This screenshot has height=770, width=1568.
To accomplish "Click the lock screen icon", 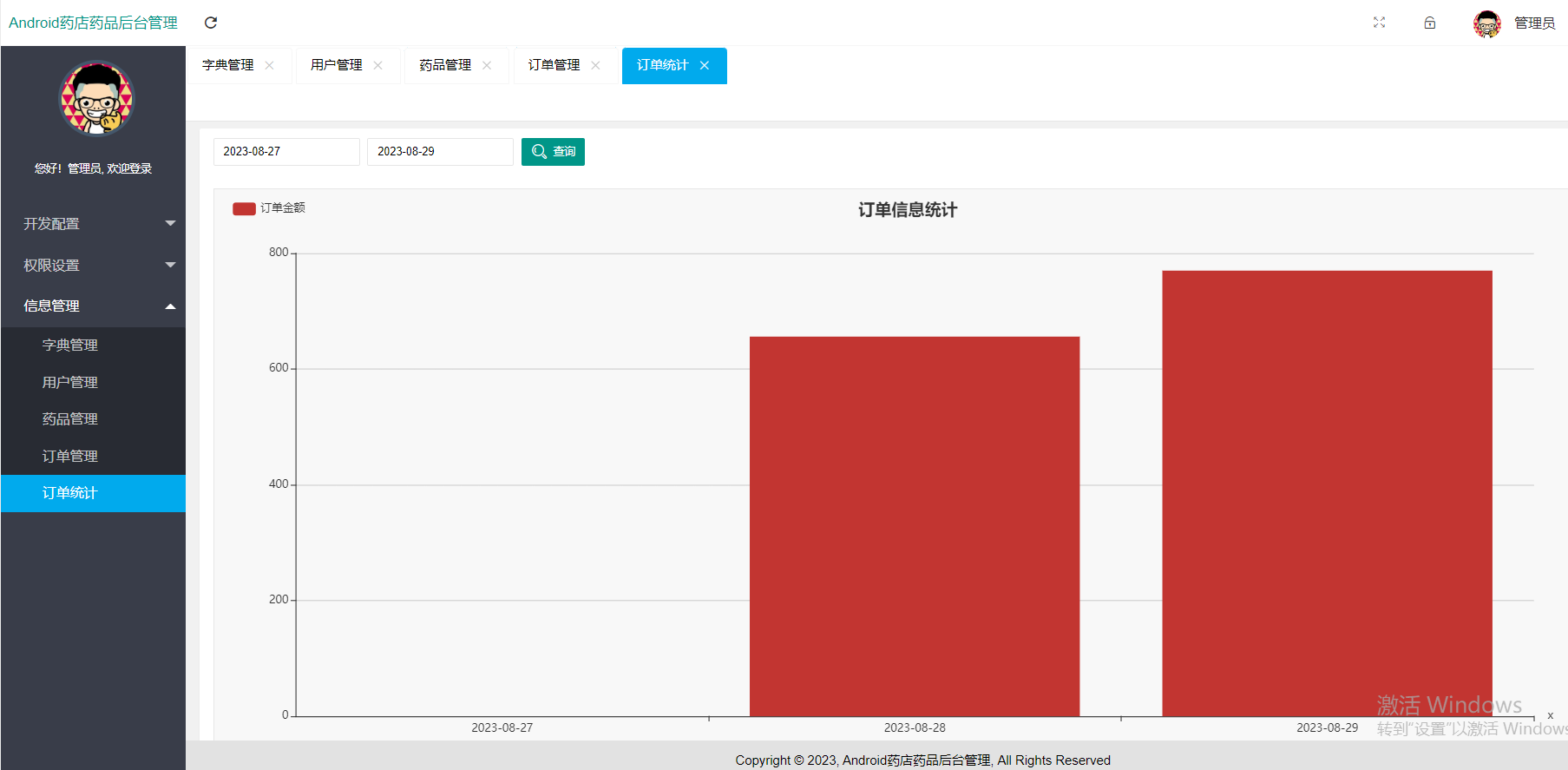I will click(x=1429, y=23).
